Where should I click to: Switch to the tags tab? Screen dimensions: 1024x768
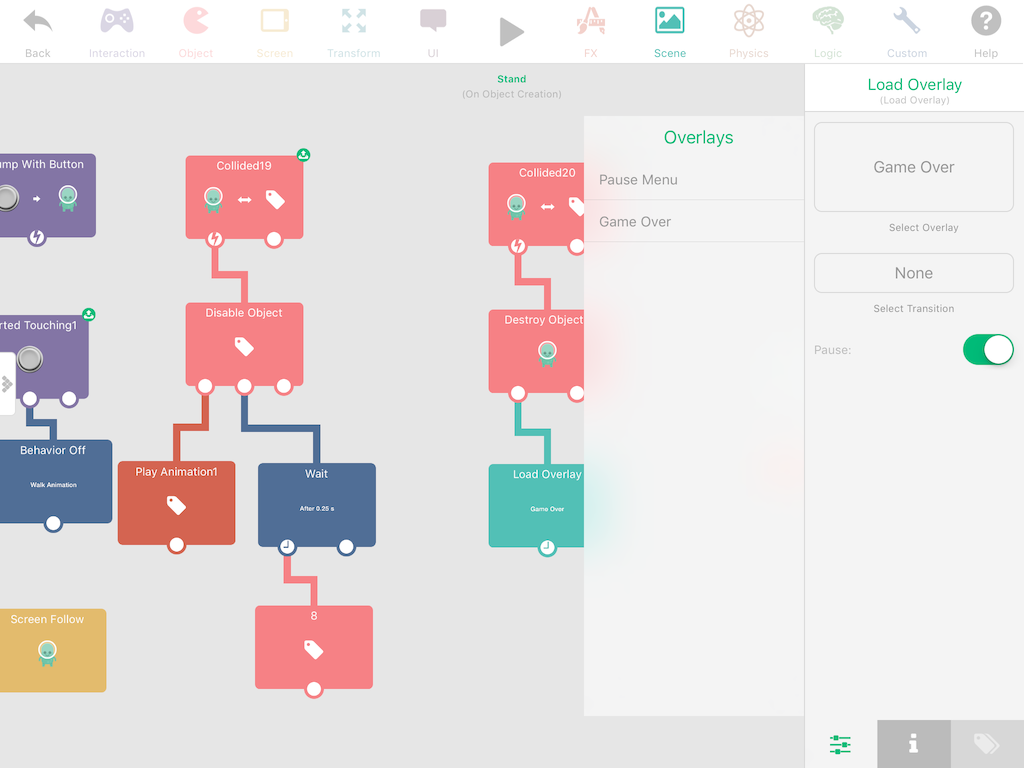(987, 744)
